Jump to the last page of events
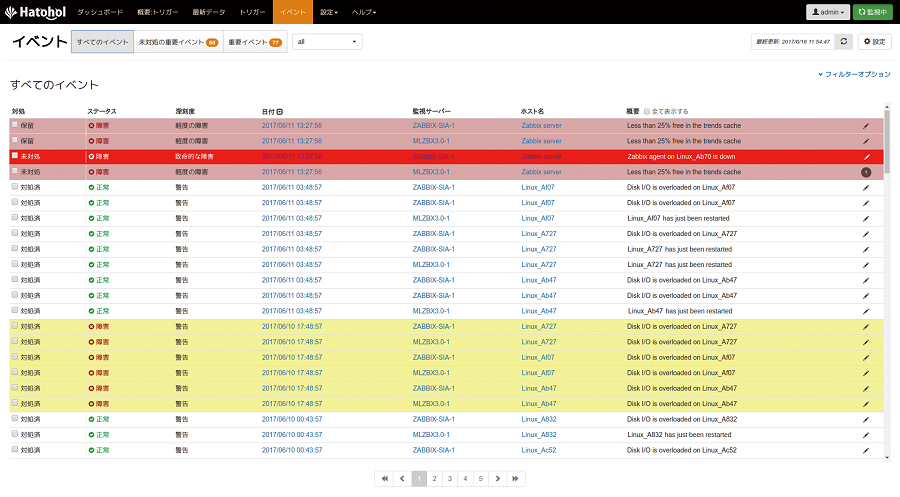Screen dimensions: 900x497 click(x=515, y=479)
